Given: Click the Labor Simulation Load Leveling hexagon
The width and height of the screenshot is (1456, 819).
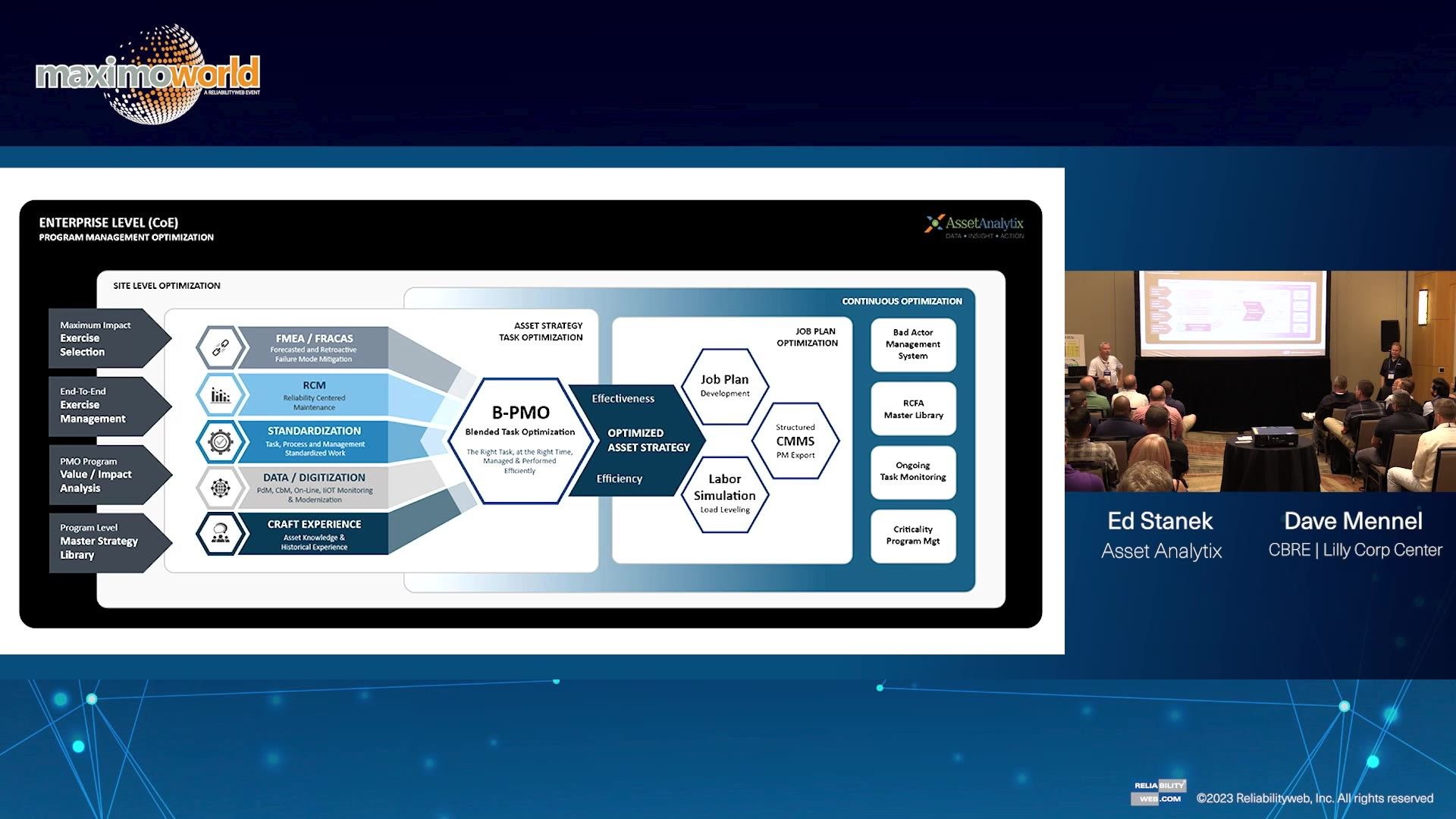Looking at the screenshot, I should click(724, 494).
